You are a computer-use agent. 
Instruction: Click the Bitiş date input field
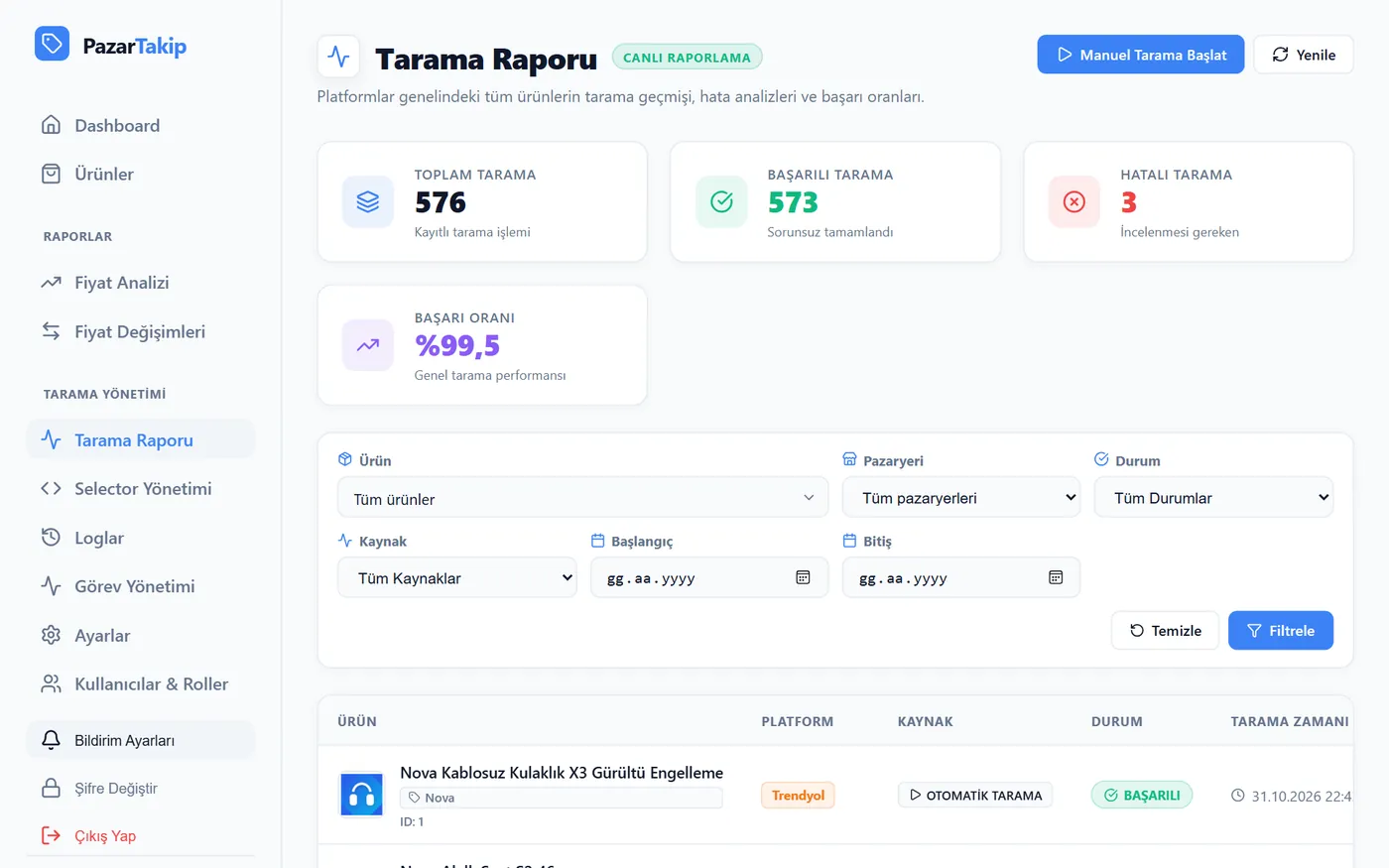(x=961, y=577)
